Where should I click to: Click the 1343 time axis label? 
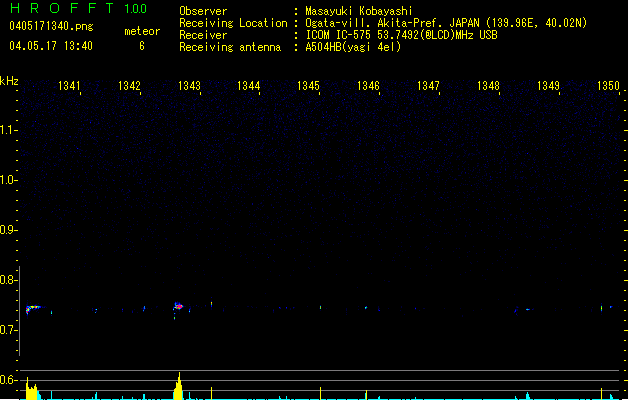(x=189, y=86)
